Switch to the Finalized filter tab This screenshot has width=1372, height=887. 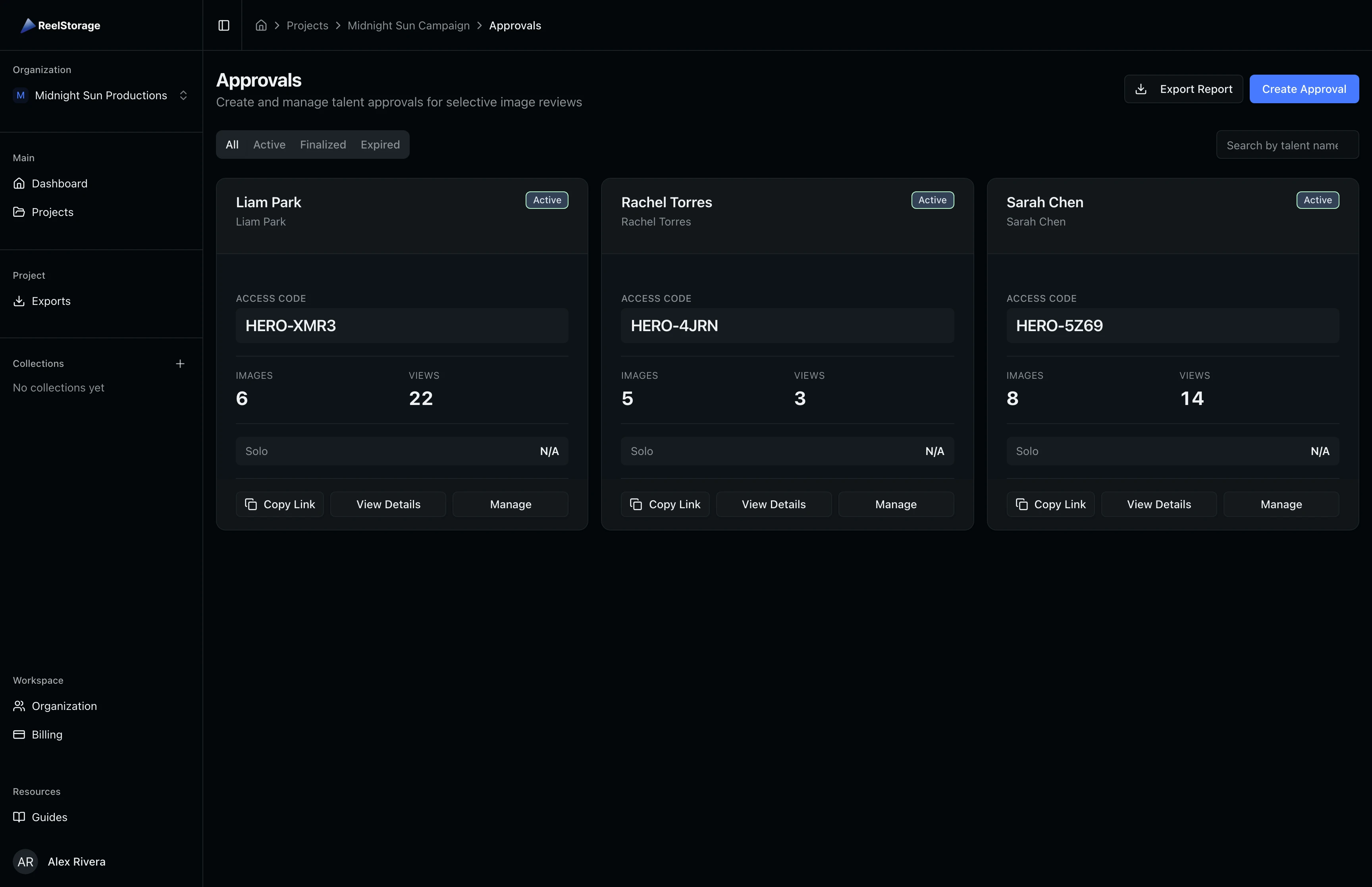pyautogui.click(x=322, y=145)
